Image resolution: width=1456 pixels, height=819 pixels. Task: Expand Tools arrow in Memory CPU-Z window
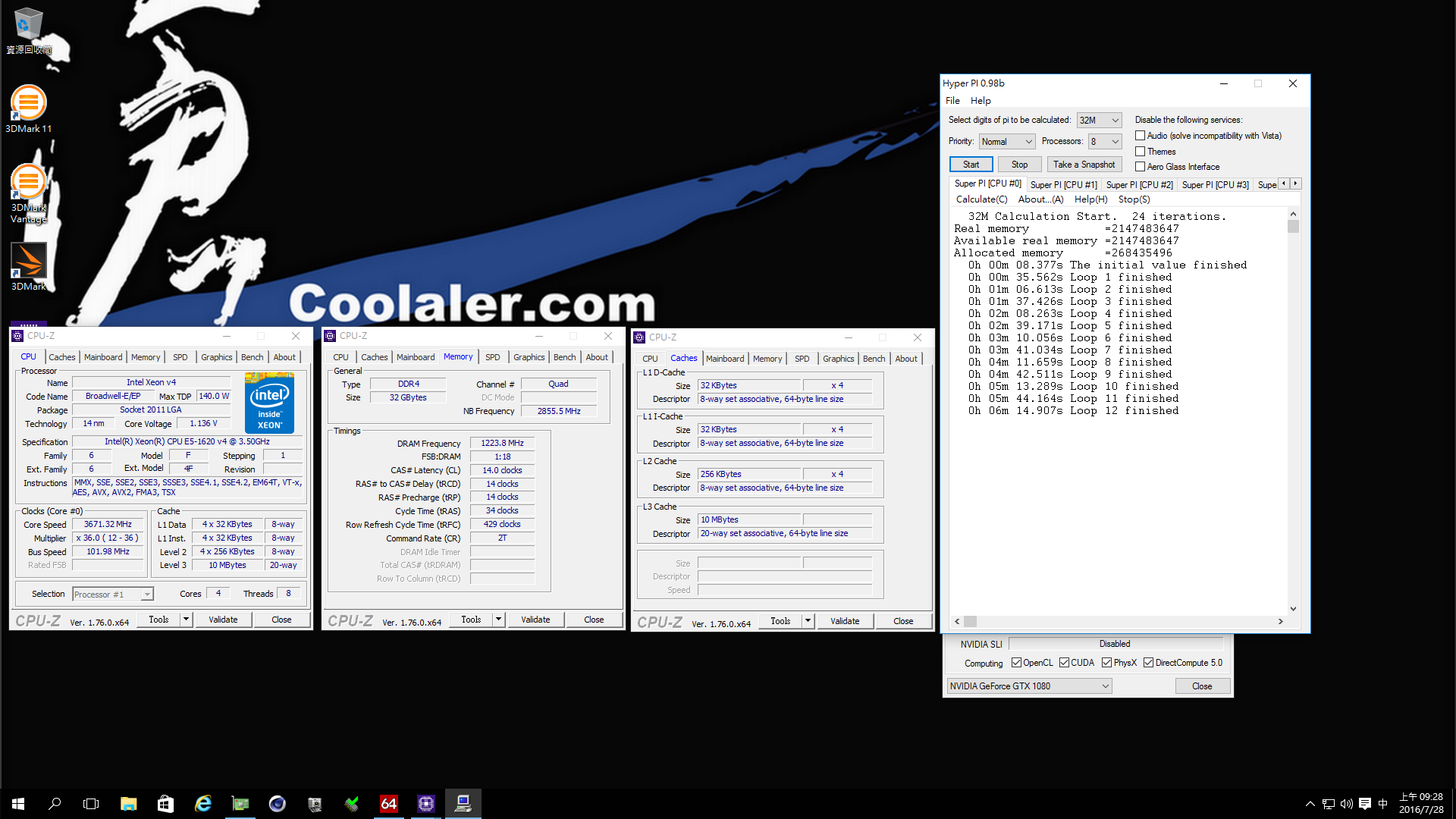pyautogui.click(x=498, y=620)
